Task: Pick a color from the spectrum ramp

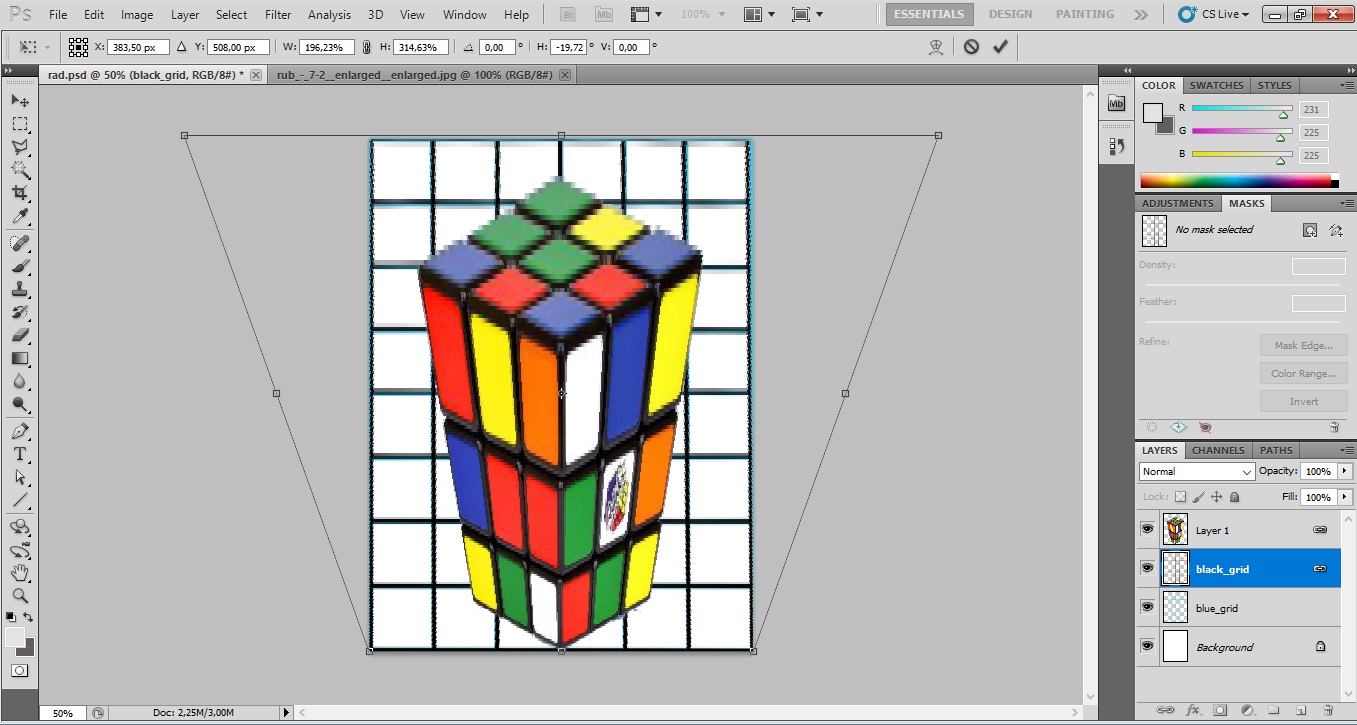Action: tap(1238, 181)
